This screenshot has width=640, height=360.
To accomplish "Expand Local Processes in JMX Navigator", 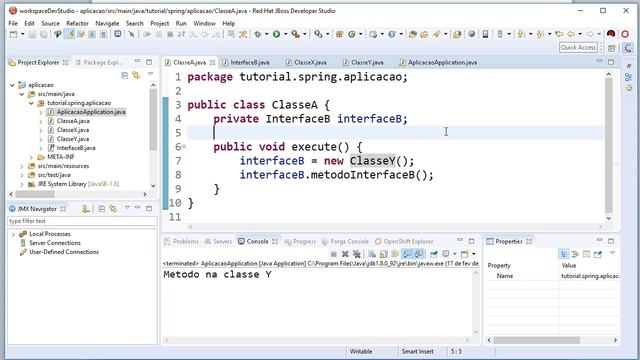I will 13,234.
